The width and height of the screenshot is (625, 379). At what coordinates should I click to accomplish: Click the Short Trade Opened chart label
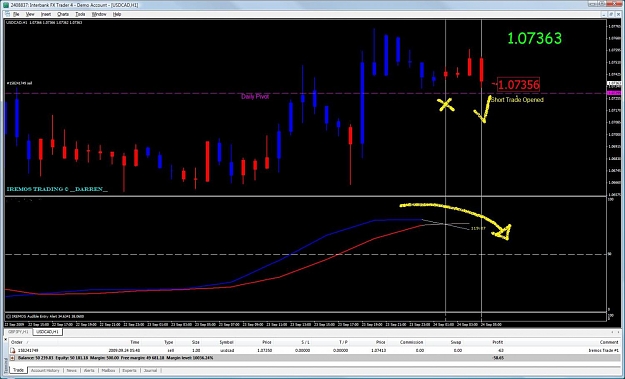click(x=517, y=100)
